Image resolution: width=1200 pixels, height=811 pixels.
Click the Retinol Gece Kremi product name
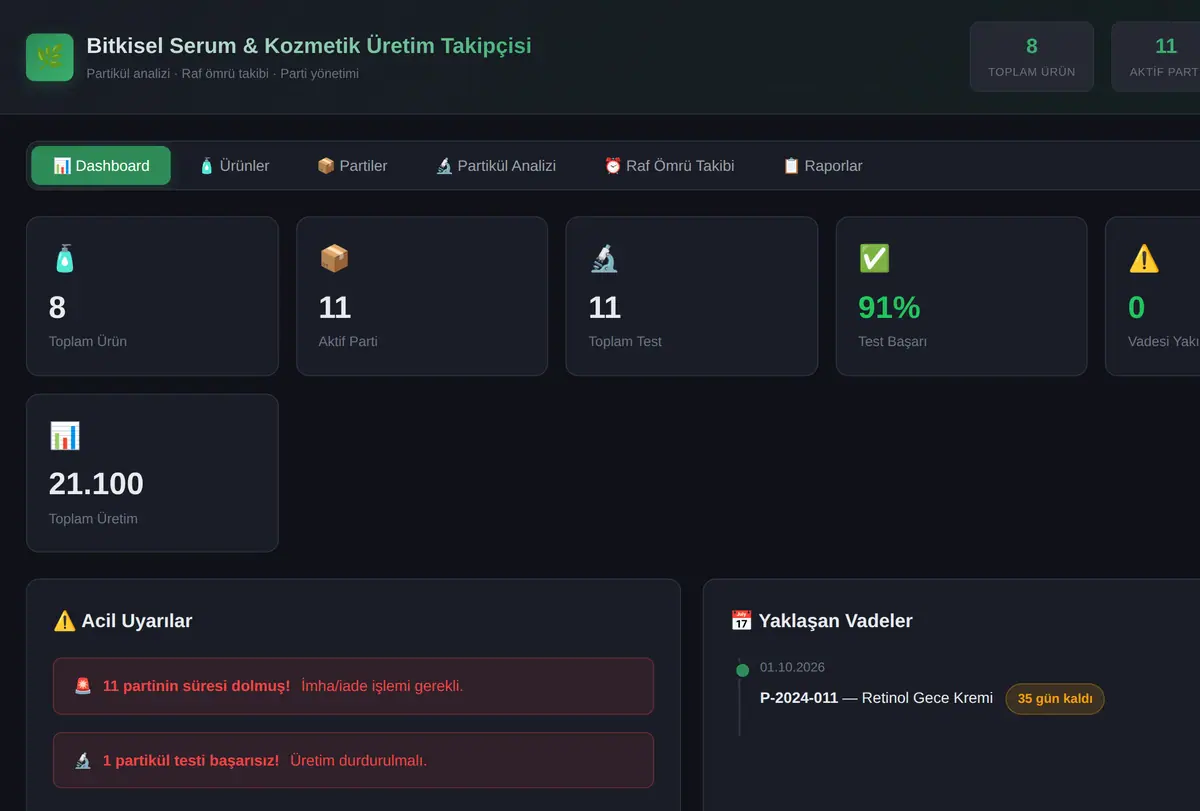pyautogui.click(x=927, y=698)
